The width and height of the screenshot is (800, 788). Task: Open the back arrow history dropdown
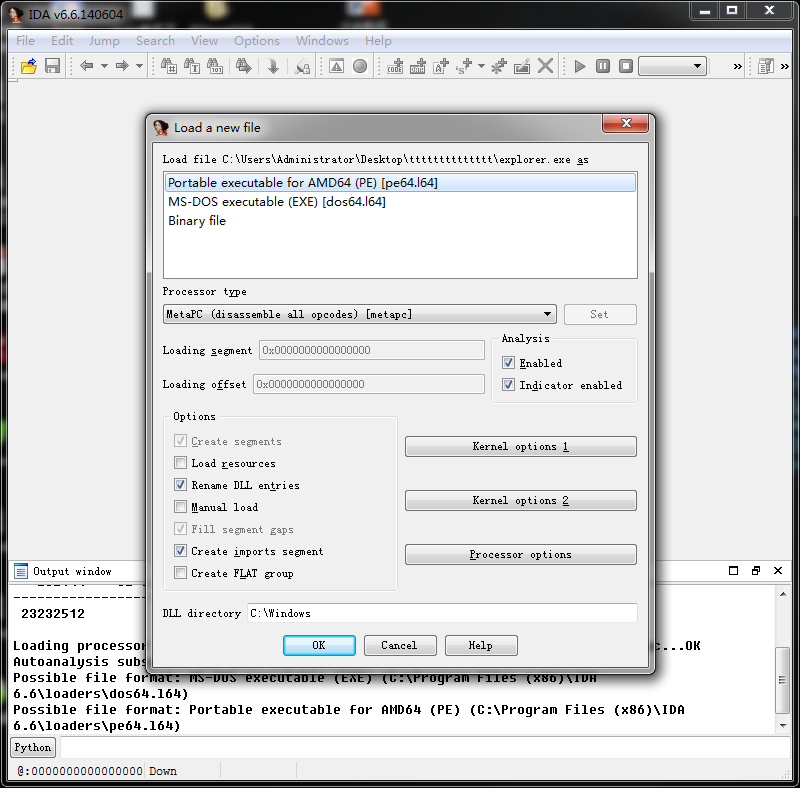(104, 66)
